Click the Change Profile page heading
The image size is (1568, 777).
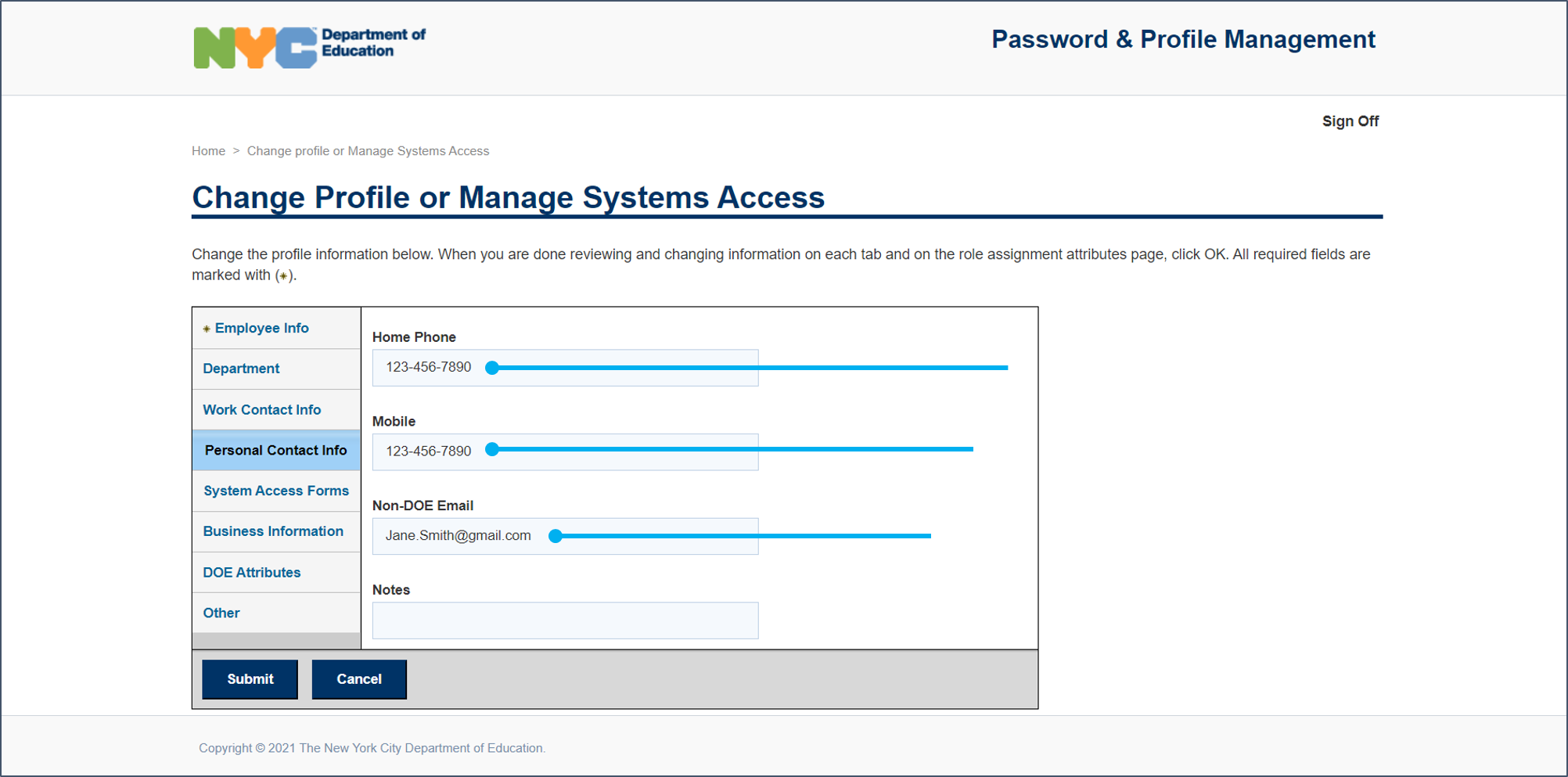[x=508, y=197]
